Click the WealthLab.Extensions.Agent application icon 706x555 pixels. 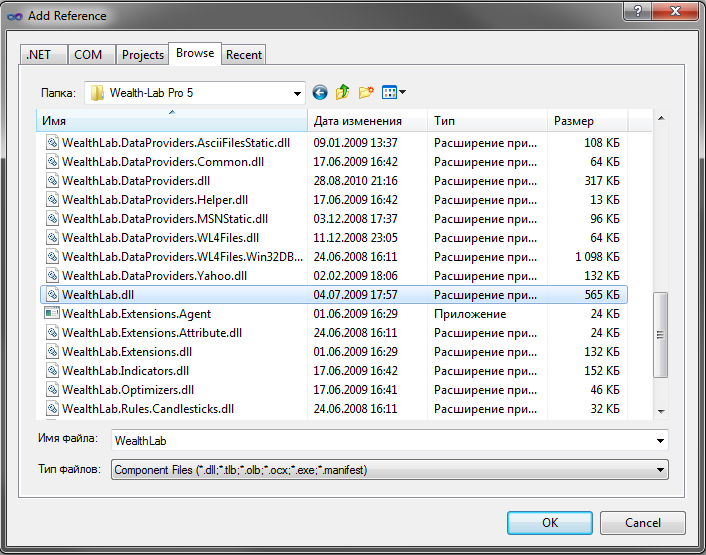pyautogui.click(x=52, y=313)
